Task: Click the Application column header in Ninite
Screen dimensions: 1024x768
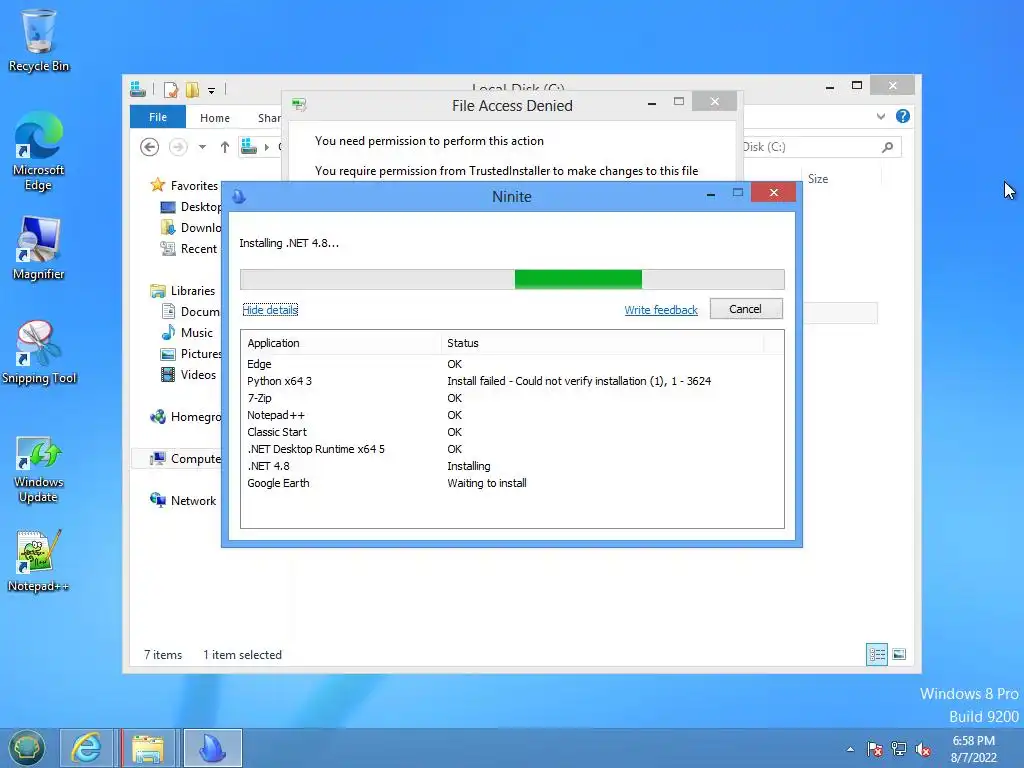Action: (342, 343)
